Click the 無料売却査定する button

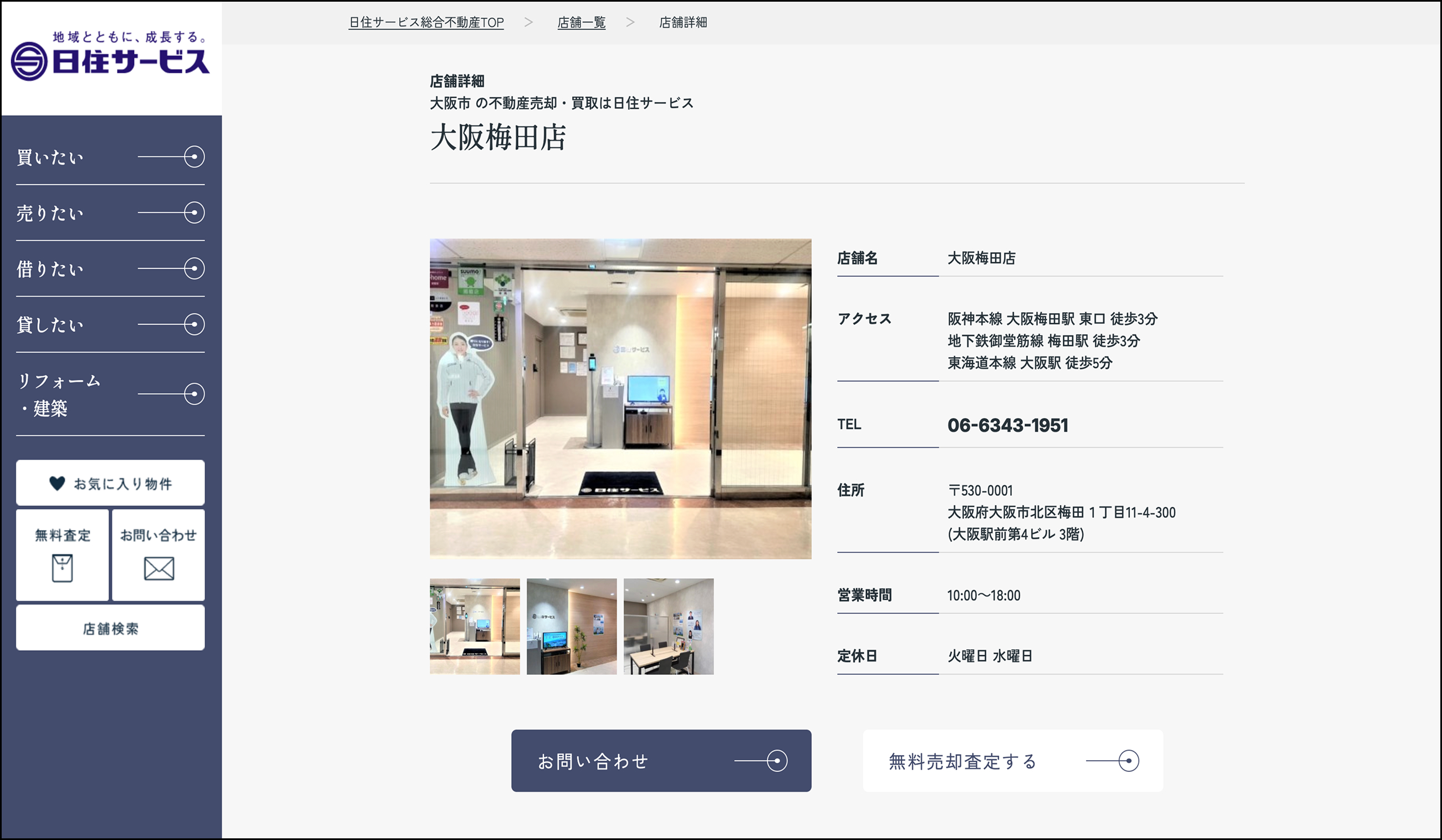click(x=1012, y=761)
